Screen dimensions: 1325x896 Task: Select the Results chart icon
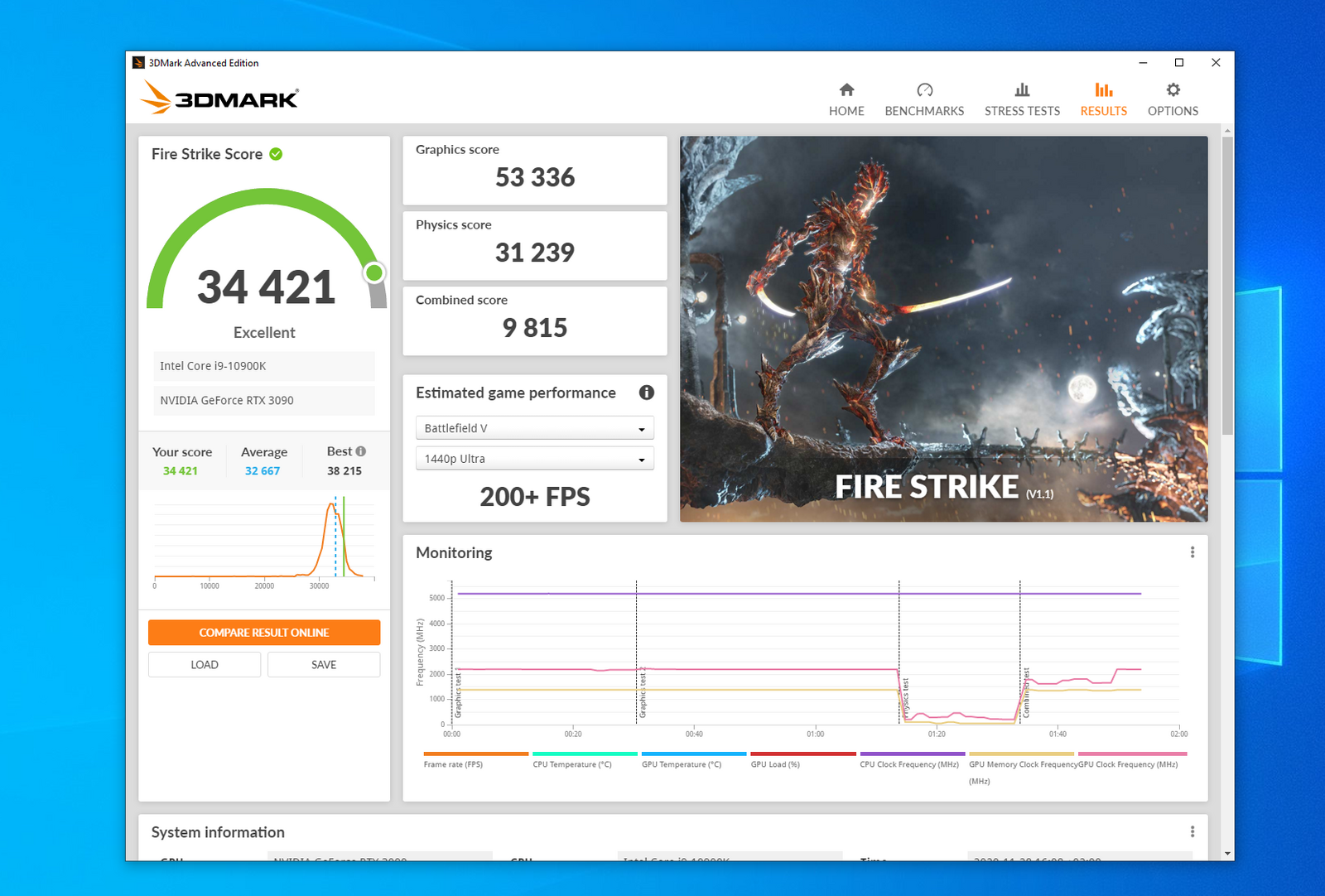[1103, 89]
